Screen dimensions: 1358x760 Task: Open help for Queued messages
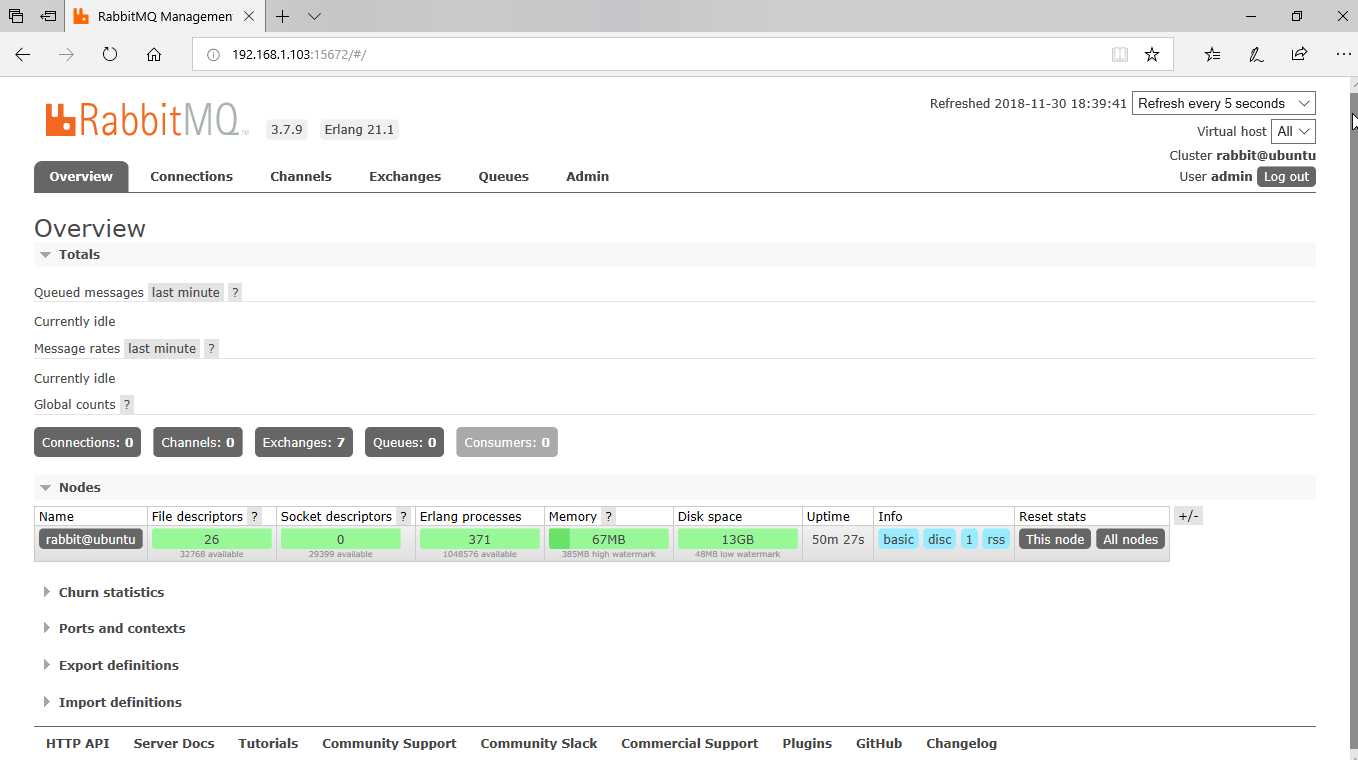(235, 293)
